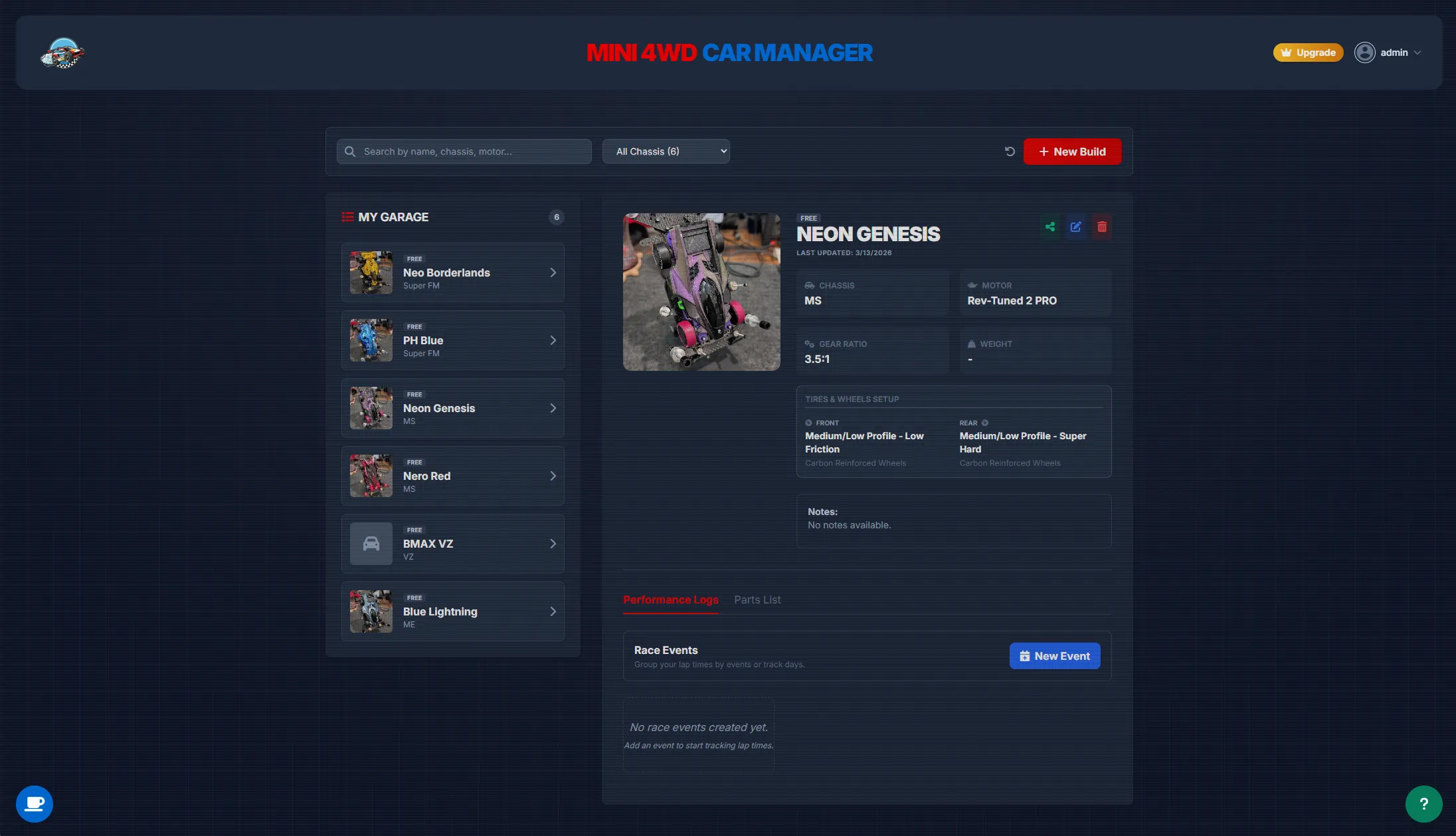Click the My Garage list icon
Viewport: 1456px width, 836px height.
[x=347, y=217]
